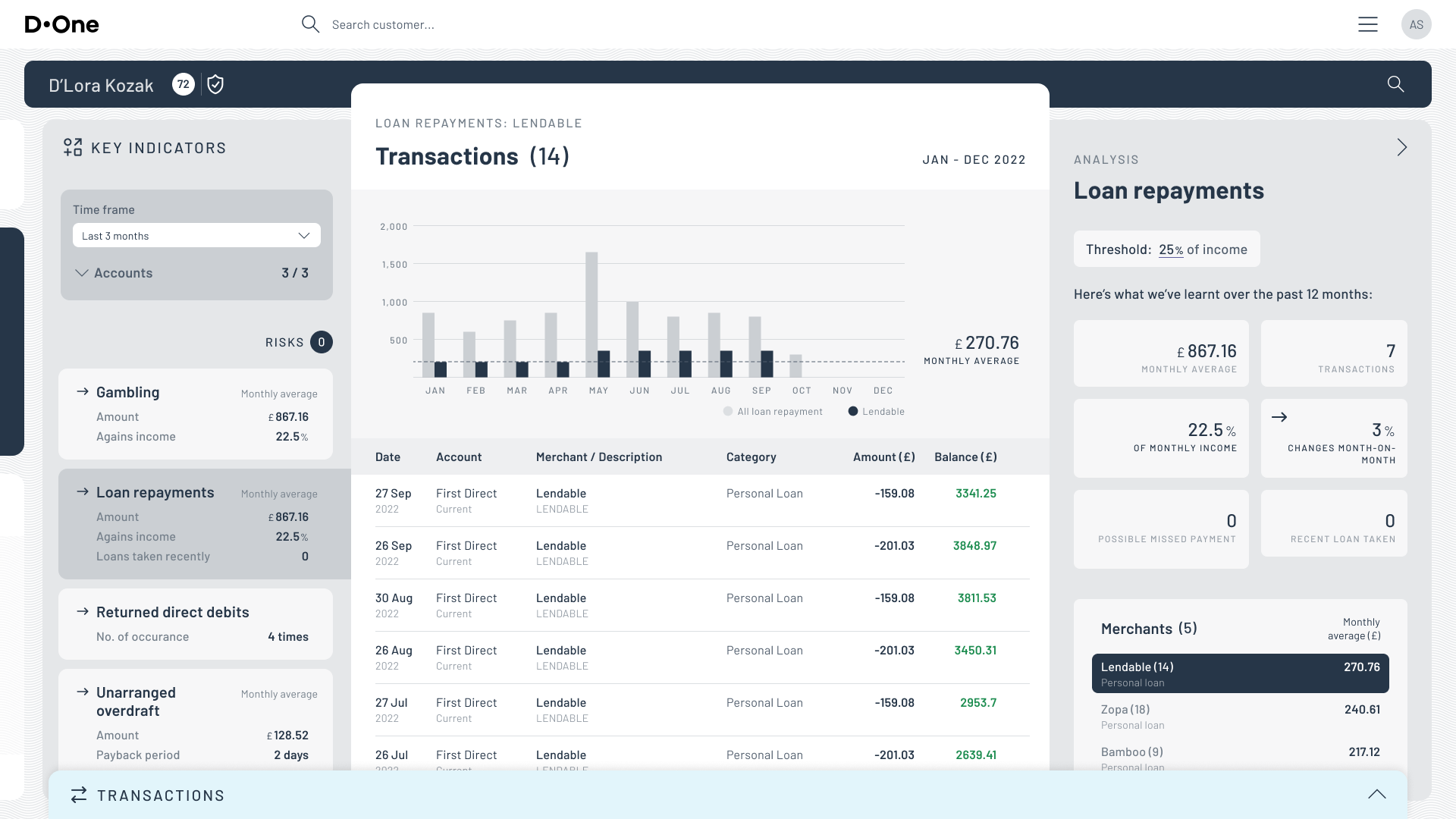Sort by Merchant / Description header
The image size is (1456, 819).
[x=599, y=457]
